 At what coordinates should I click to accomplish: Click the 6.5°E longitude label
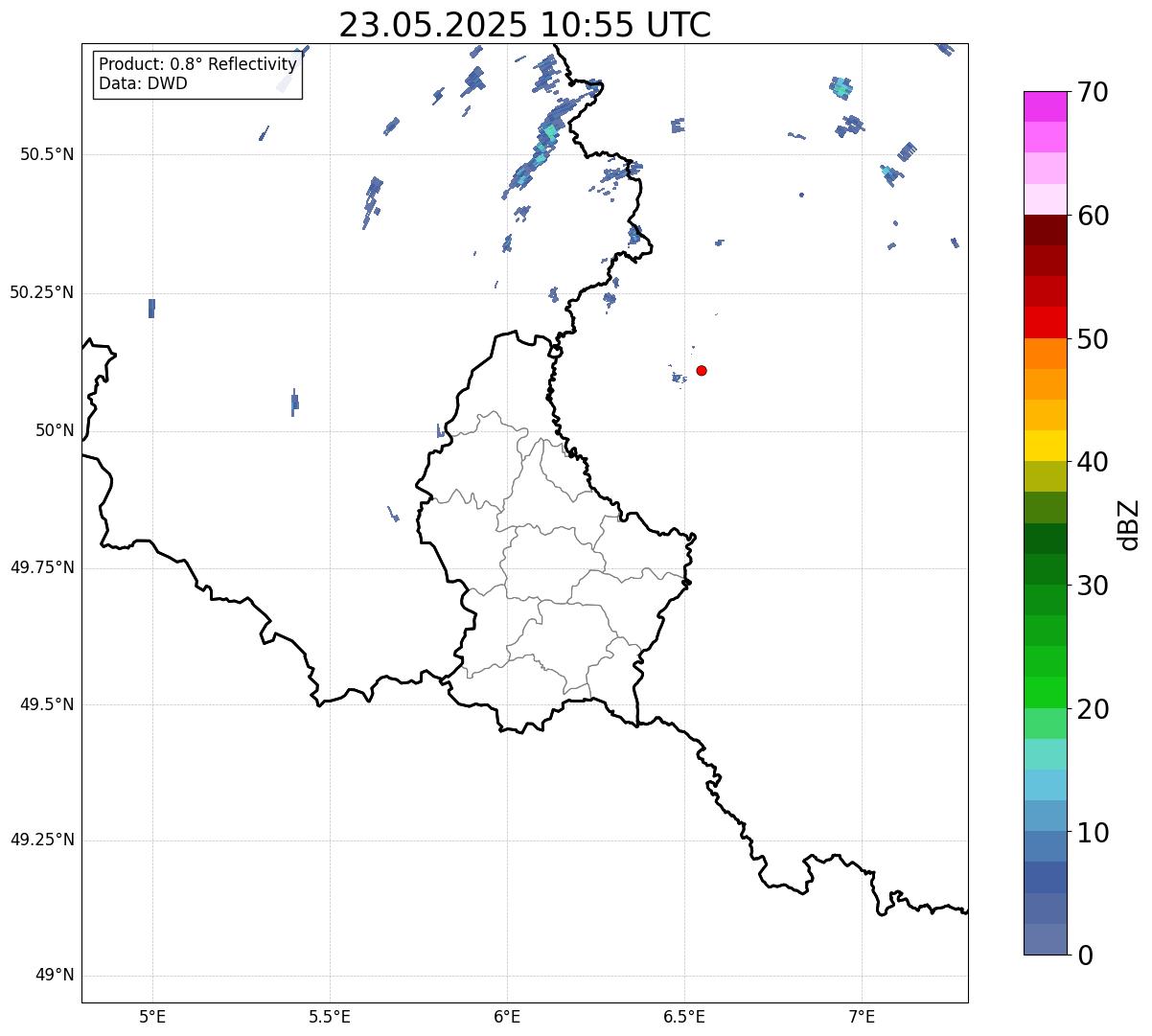(x=684, y=1016)
